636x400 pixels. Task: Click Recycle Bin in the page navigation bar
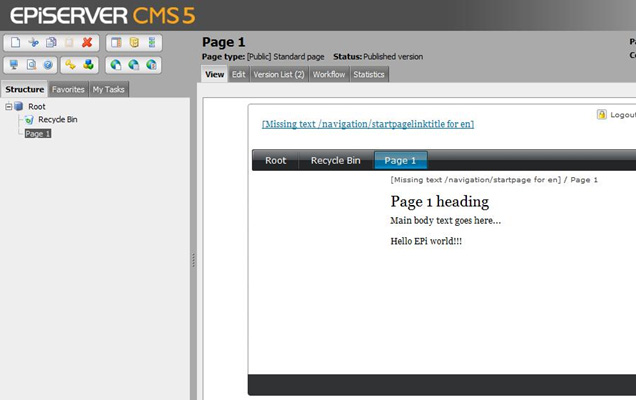point(335,160)
